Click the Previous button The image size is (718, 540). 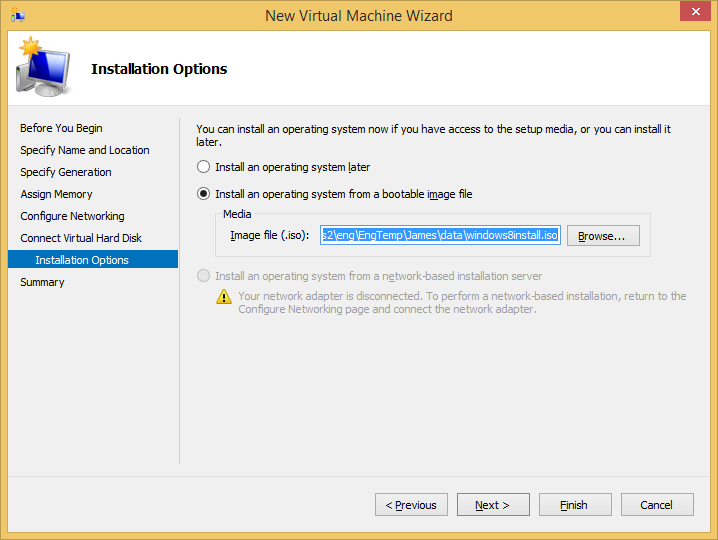click(411, 505)
